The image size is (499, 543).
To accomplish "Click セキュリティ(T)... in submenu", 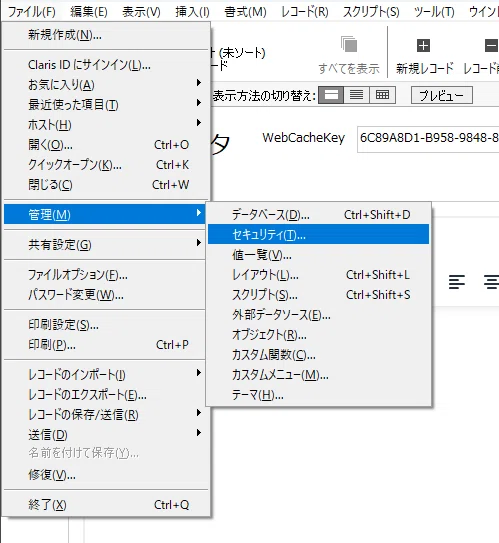I will pos(318,234).
